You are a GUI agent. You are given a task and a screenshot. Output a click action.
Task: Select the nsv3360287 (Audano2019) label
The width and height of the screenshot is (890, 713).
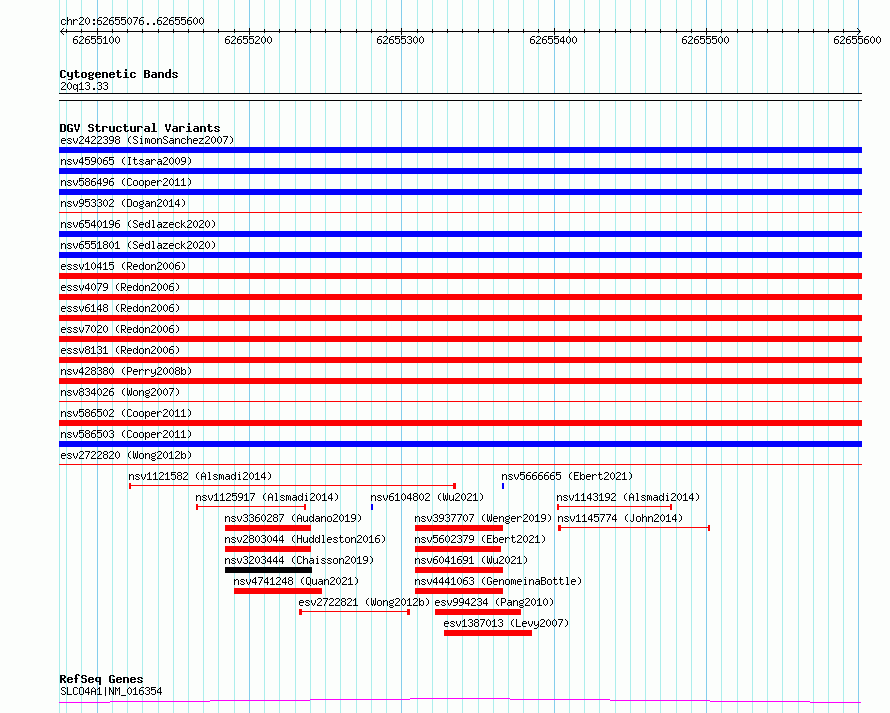tap(293, 518)
